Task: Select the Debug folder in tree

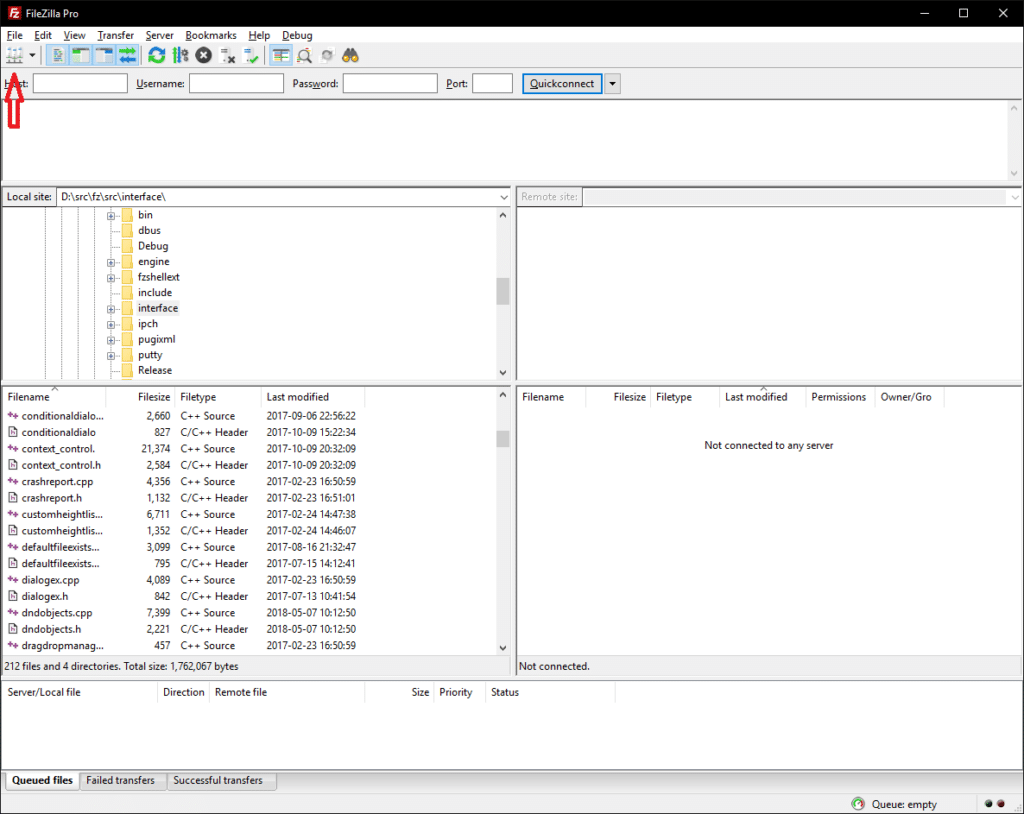Action: [x=153, y=246]
